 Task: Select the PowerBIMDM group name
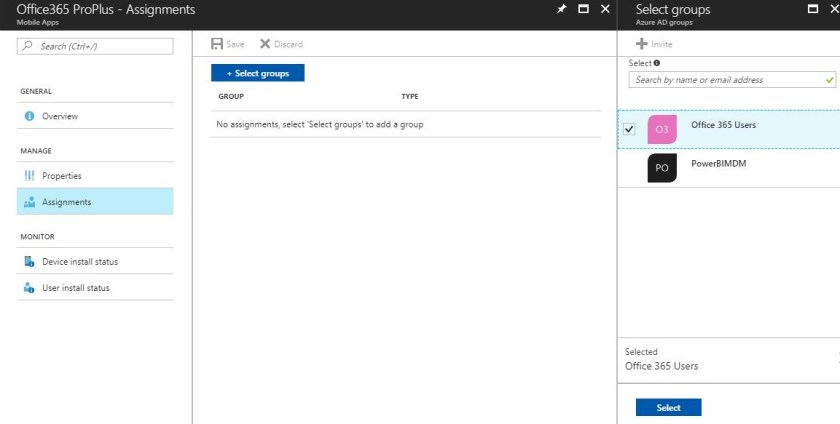click(x=718, y=163)
